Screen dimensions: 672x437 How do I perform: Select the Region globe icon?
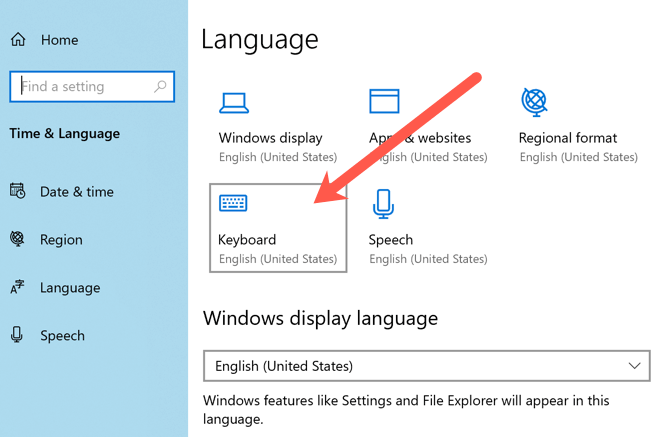(17, 239)
